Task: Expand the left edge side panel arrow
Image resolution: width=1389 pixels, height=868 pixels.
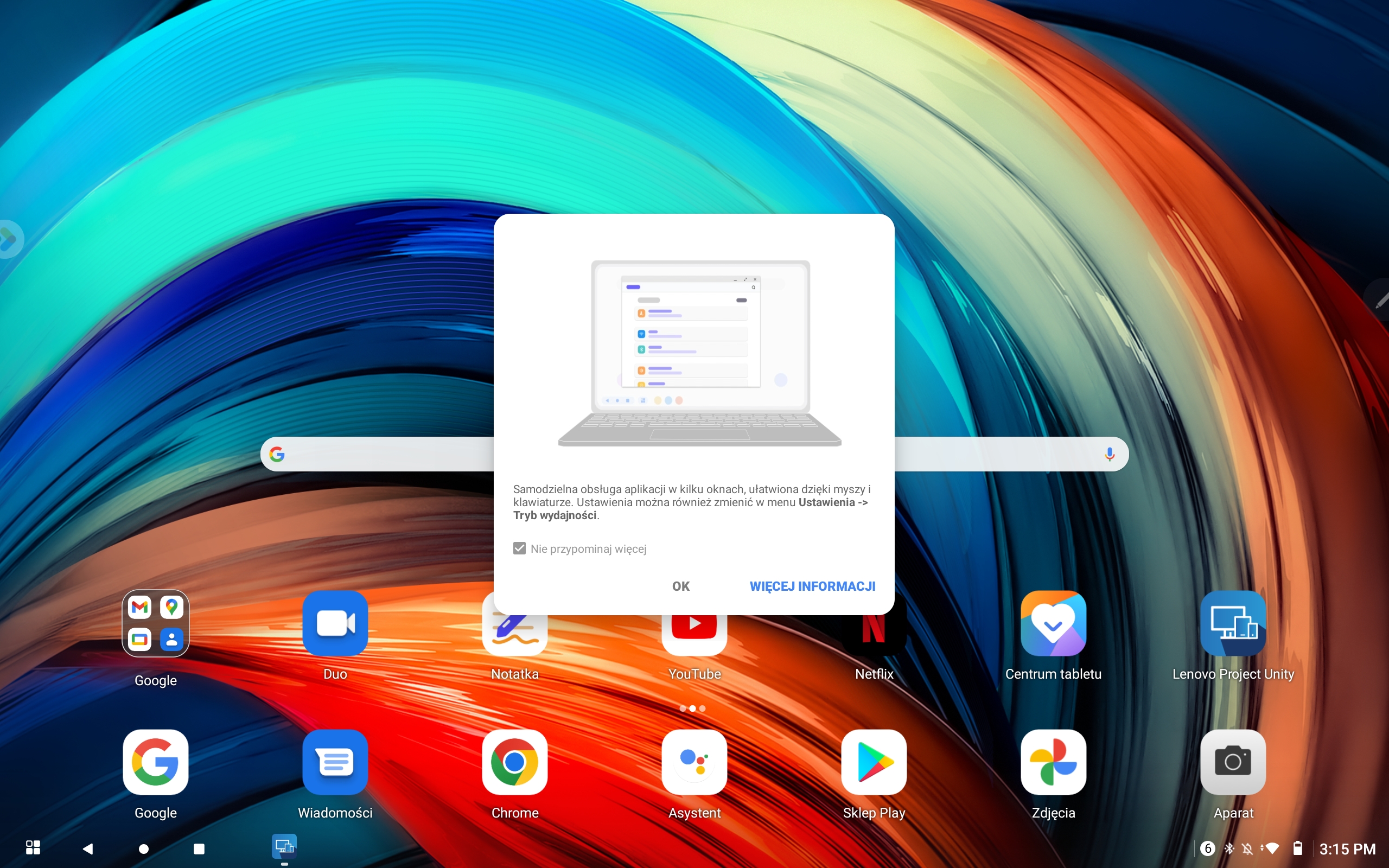Action: click(8, 239)
